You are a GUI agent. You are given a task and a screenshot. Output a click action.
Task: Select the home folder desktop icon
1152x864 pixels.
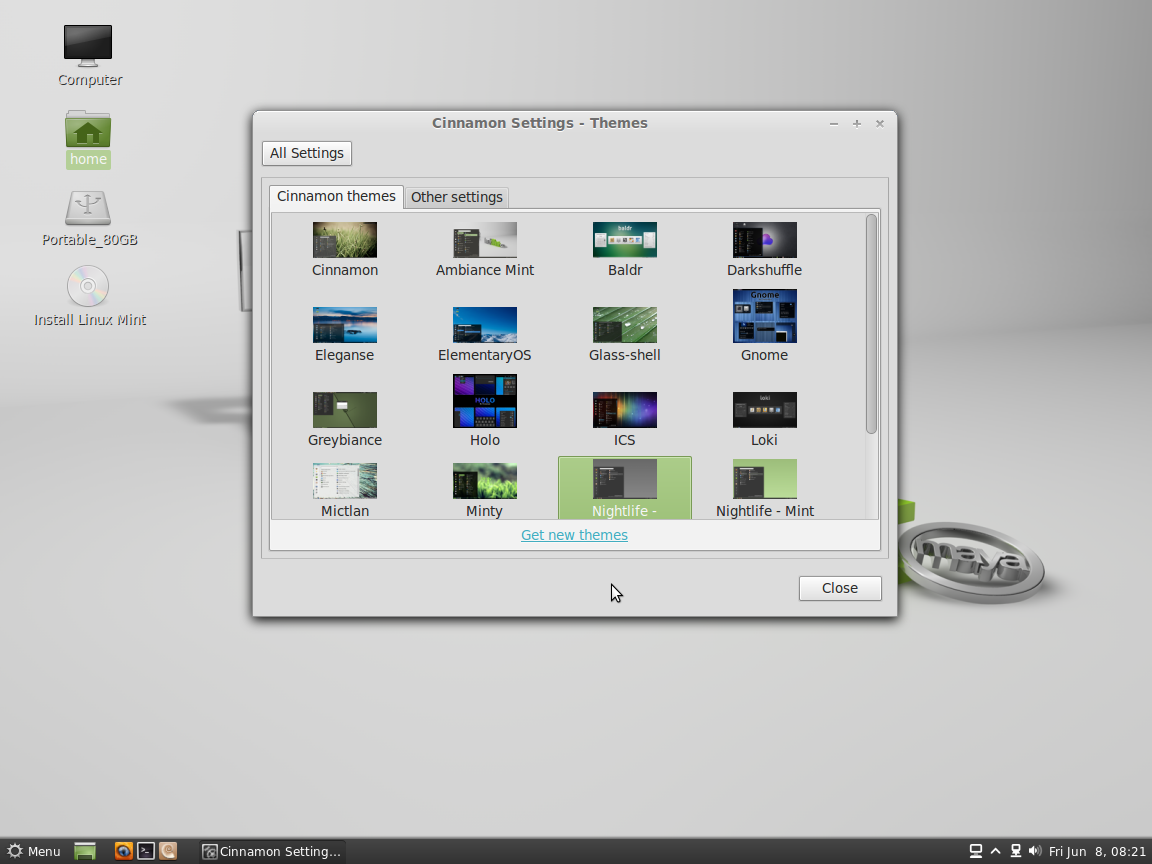coord(88,140)
